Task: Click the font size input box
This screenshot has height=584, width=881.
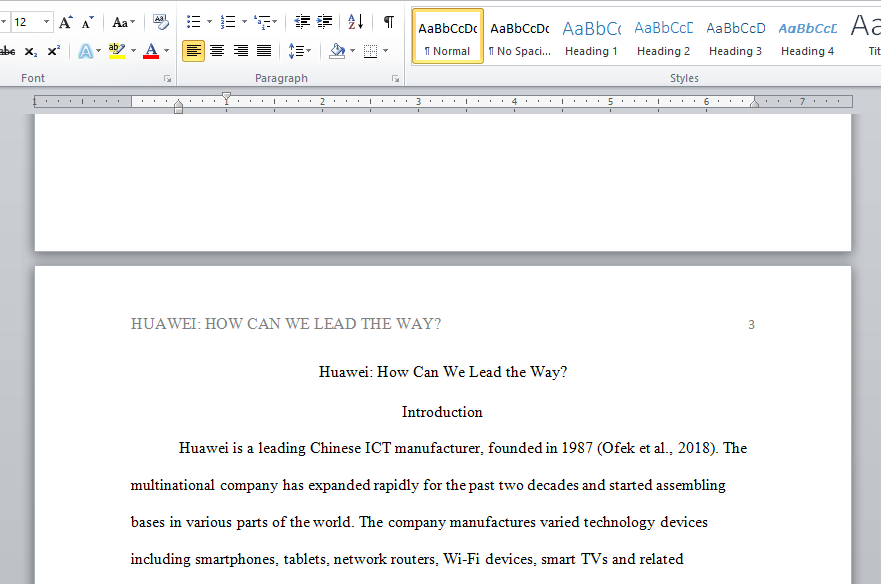Action: (x=26, y=22)
